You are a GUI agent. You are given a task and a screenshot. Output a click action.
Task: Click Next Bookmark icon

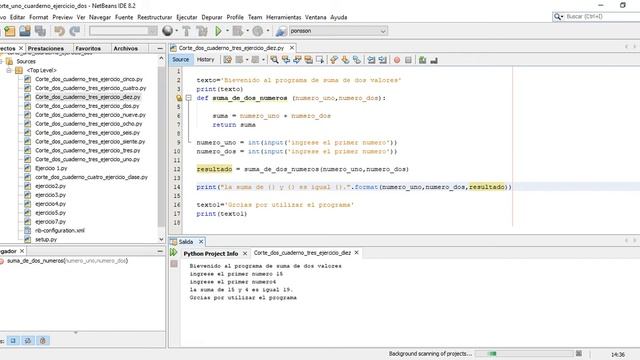[345, 60]
